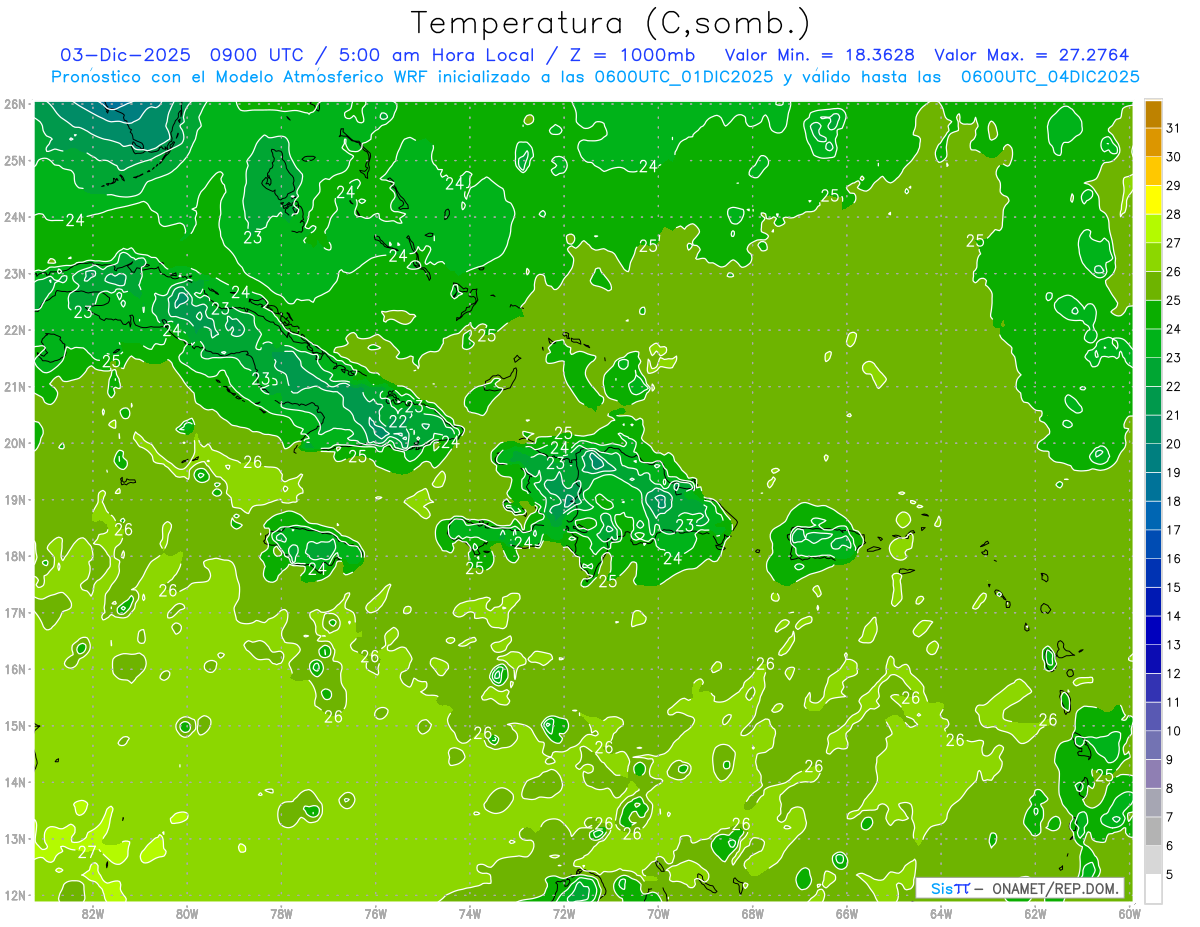Click the color bar label "18"

tap(1174, 501)
